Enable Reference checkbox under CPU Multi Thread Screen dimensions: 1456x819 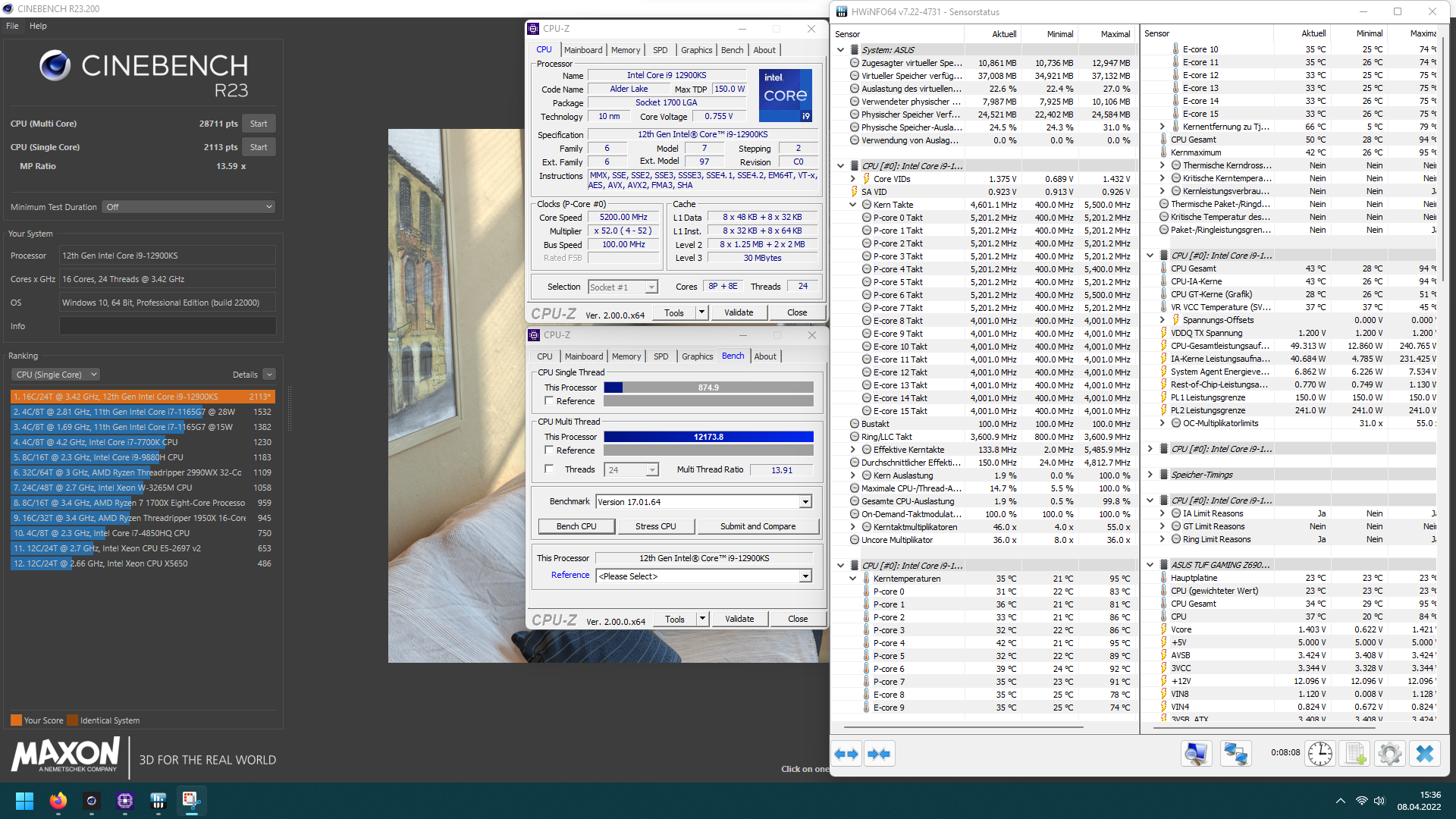pyautogui.click(x=549, y=450)
